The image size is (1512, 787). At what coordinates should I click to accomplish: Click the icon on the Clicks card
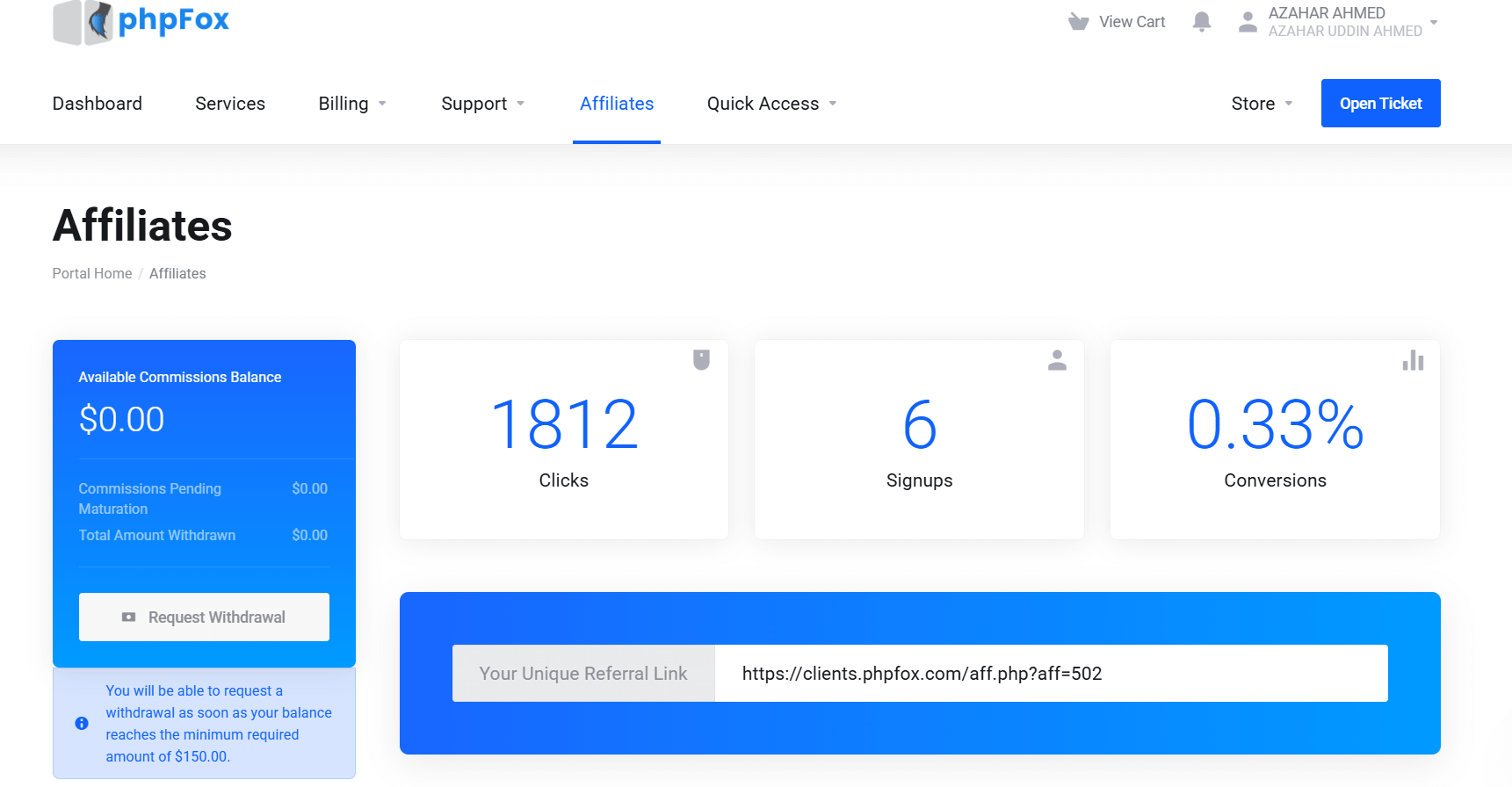point(701,360)
